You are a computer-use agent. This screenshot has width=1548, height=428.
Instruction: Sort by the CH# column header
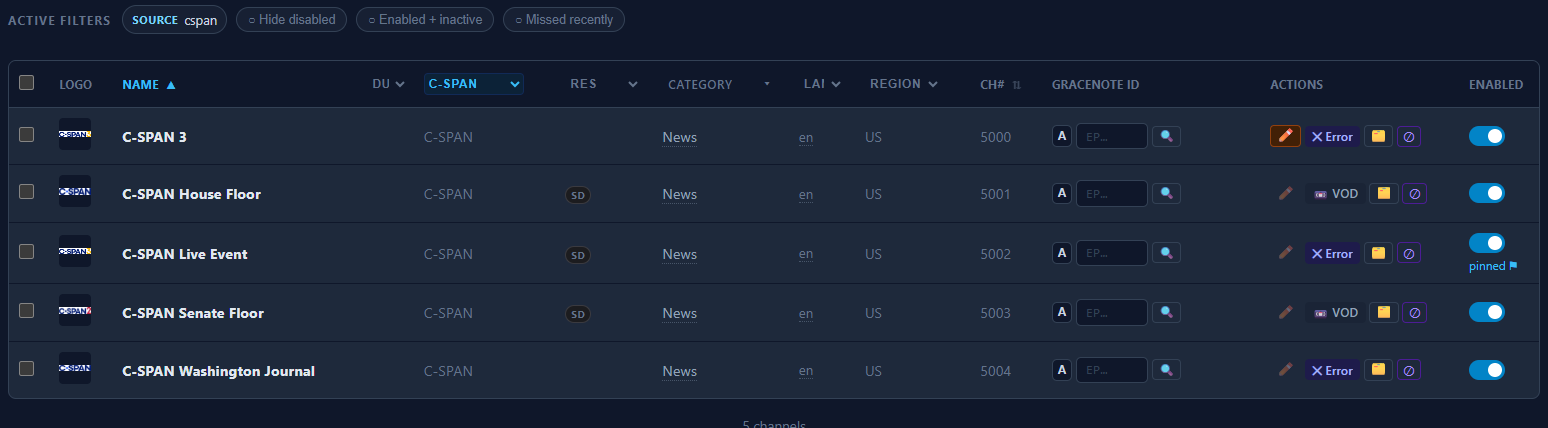click(x=1000, y=85)
